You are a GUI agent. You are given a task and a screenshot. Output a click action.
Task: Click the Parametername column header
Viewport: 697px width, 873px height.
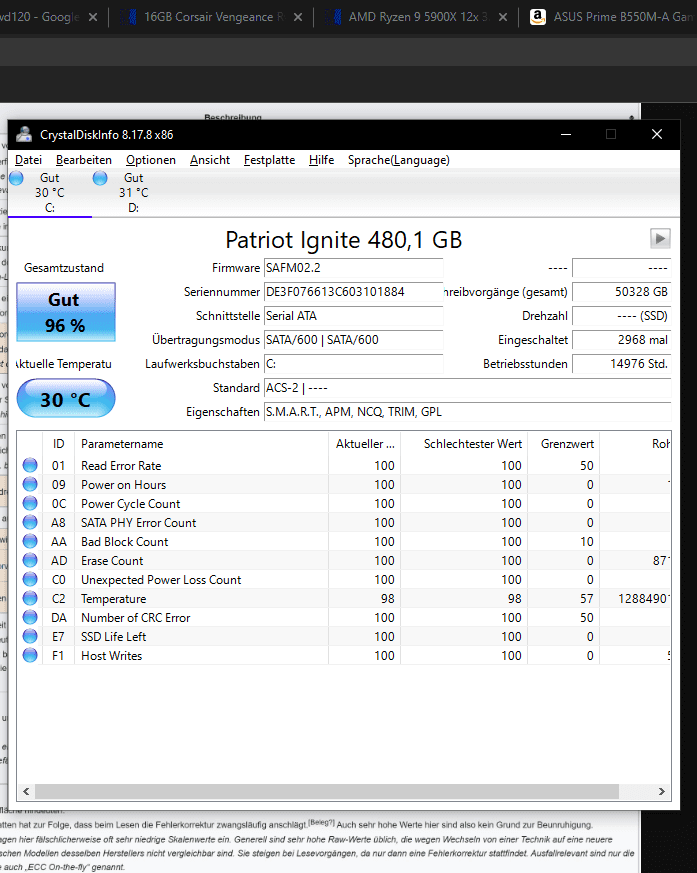point(201,444)
